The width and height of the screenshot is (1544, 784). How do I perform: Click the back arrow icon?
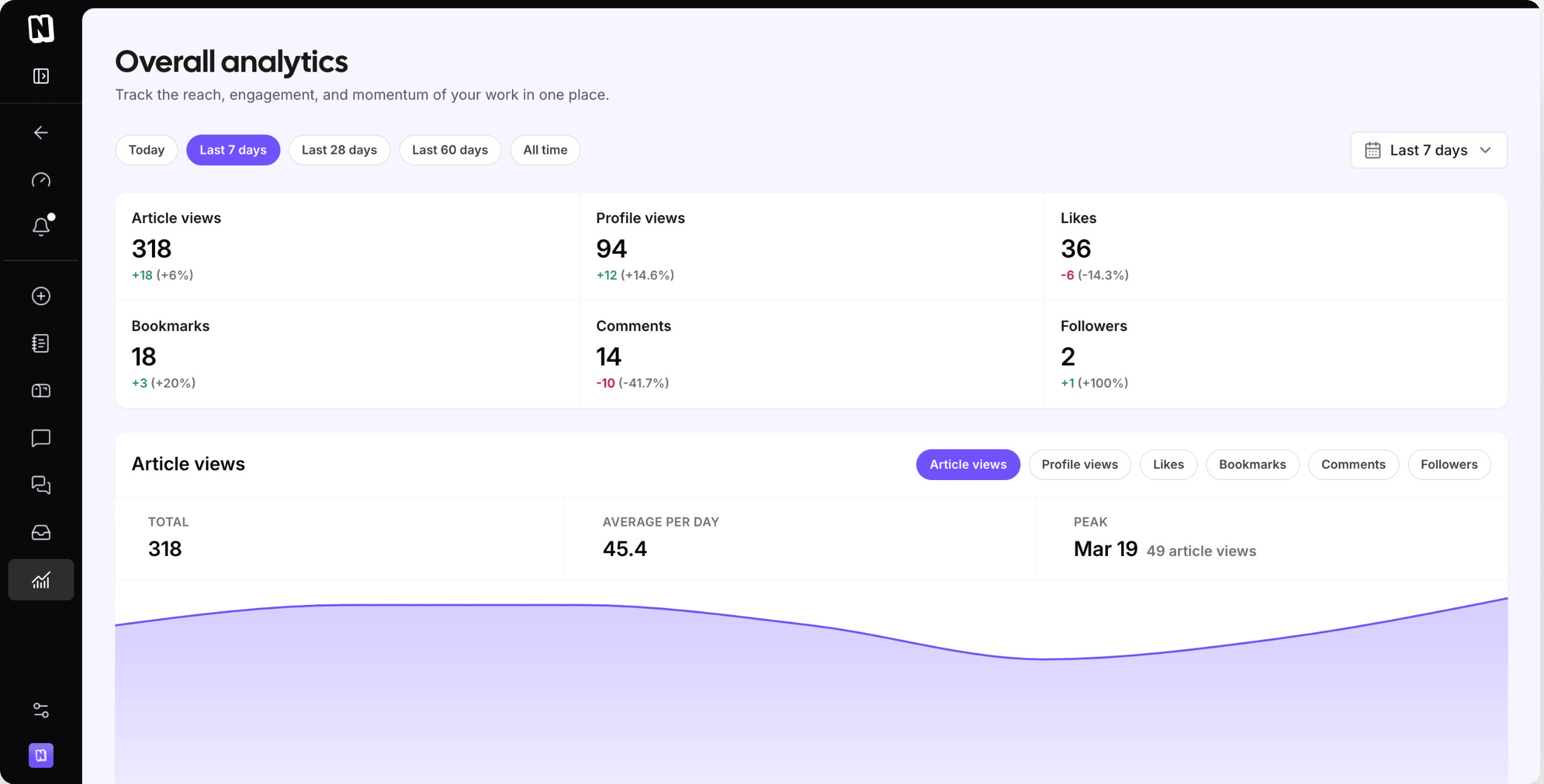[41, 133]
